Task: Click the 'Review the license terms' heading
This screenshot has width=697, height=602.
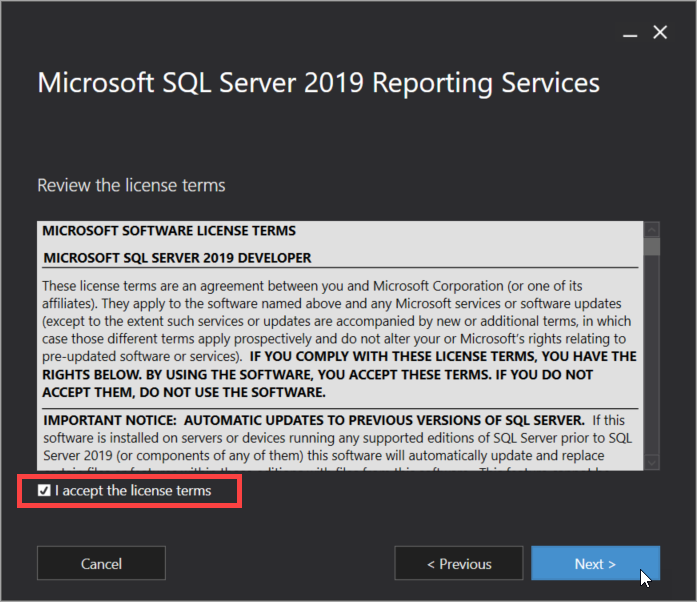Action: [x=131, y=185]
